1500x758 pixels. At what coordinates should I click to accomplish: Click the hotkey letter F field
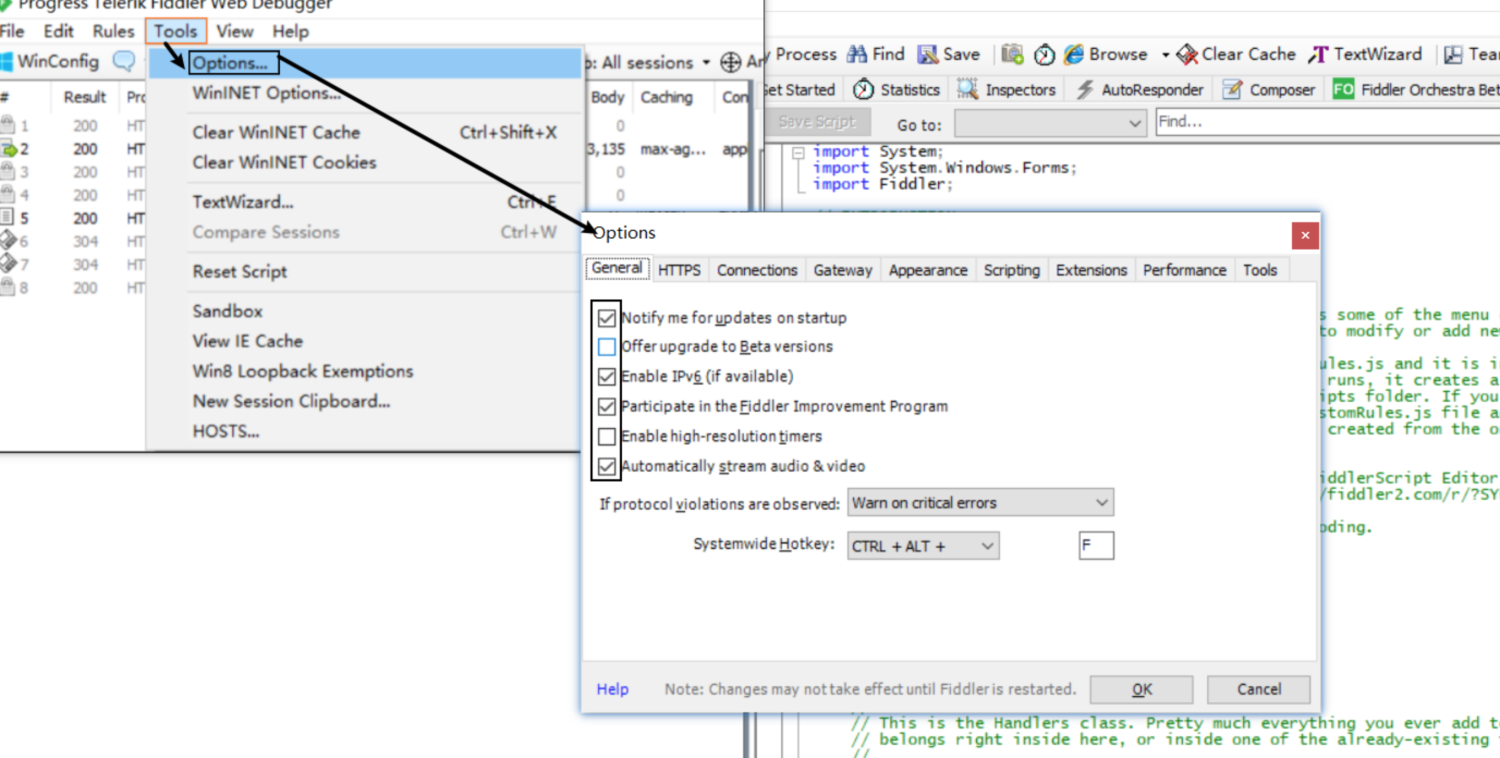pos(1096,546)
